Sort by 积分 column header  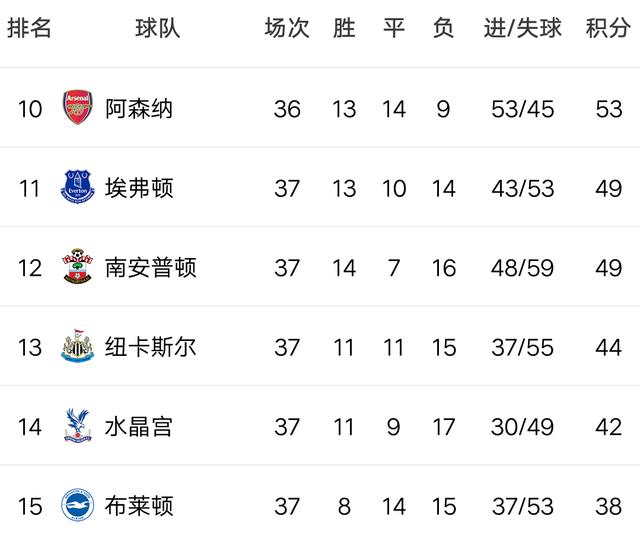click(608, 28)
